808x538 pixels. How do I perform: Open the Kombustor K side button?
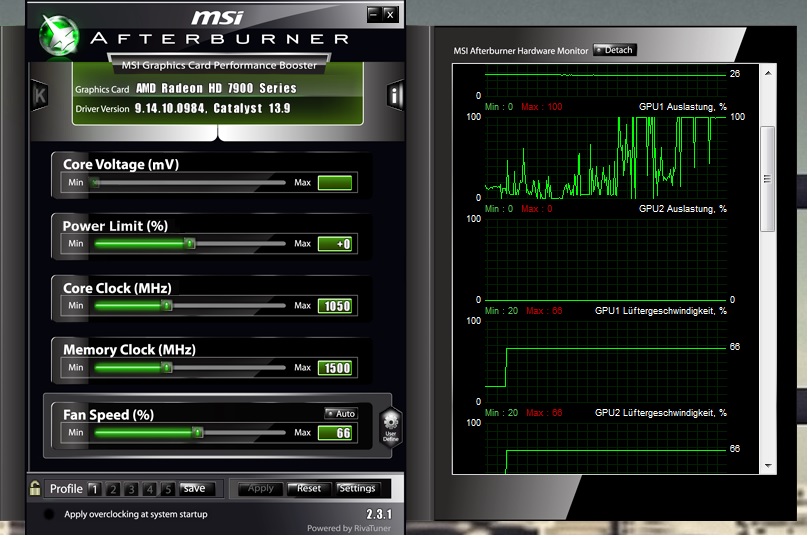pyautogui.click(x=40, y=95)
